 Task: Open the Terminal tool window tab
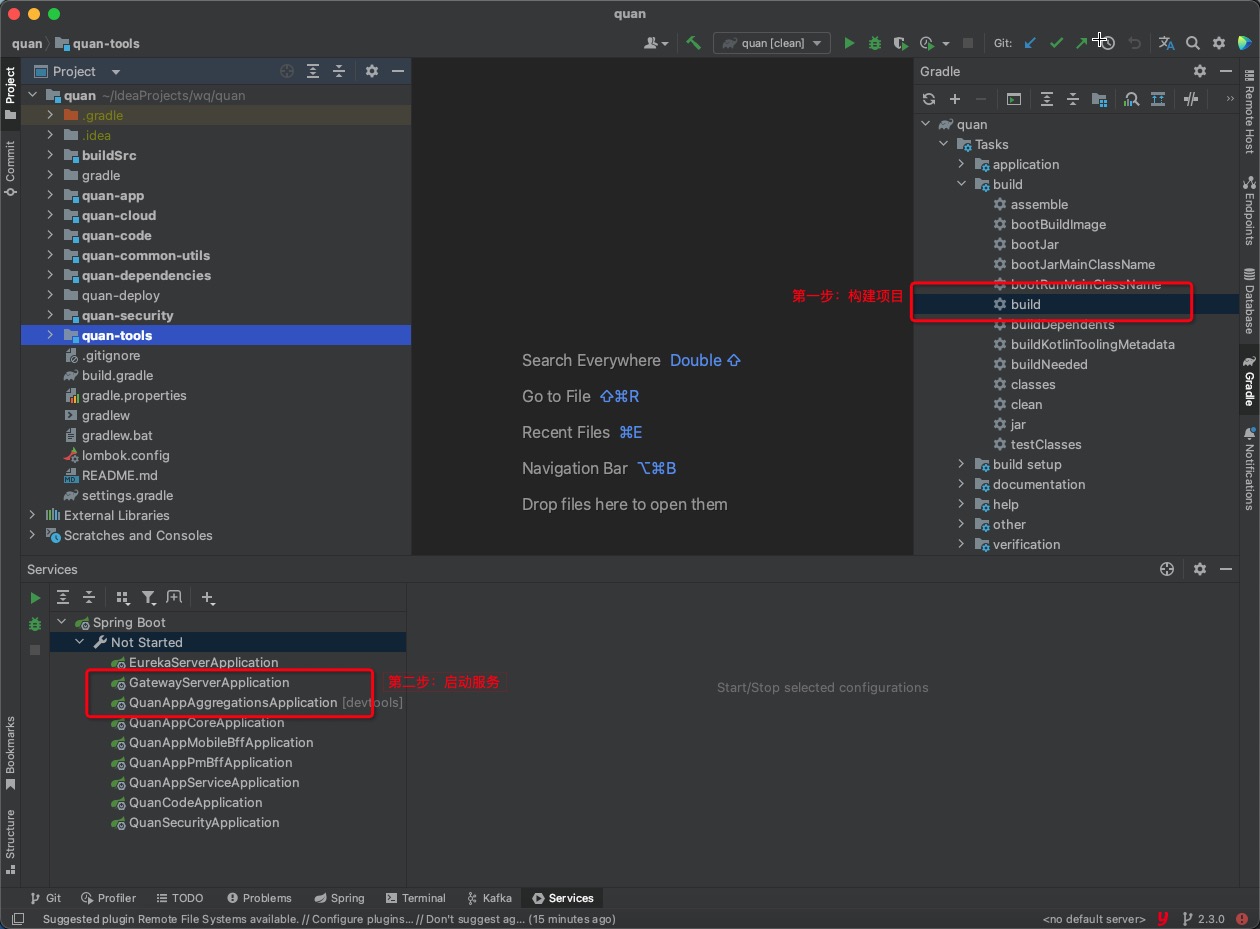pyautogui.click(x=414, y=898)
